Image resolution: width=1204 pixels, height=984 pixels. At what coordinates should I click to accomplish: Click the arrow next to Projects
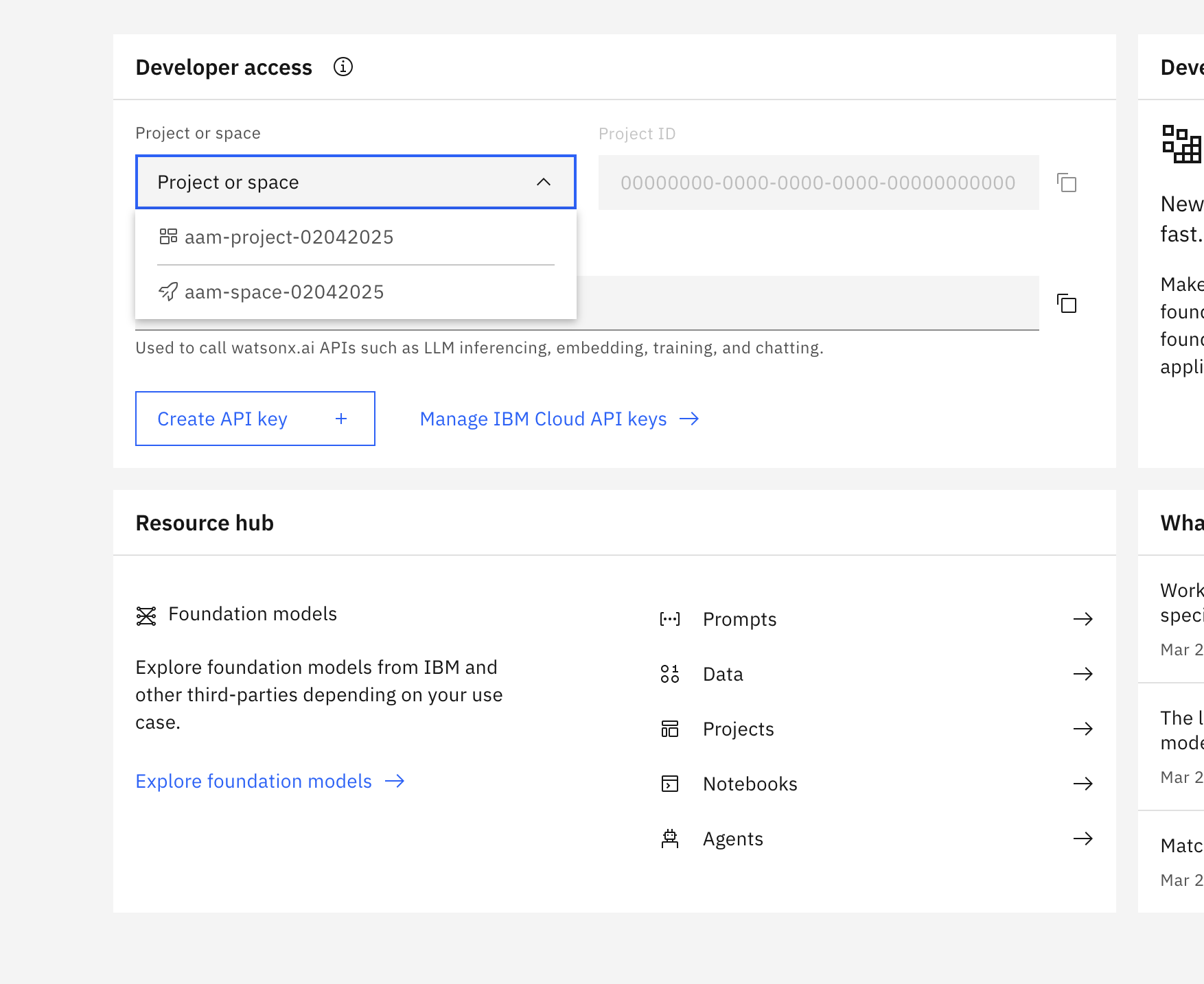tap(1083, 729)
